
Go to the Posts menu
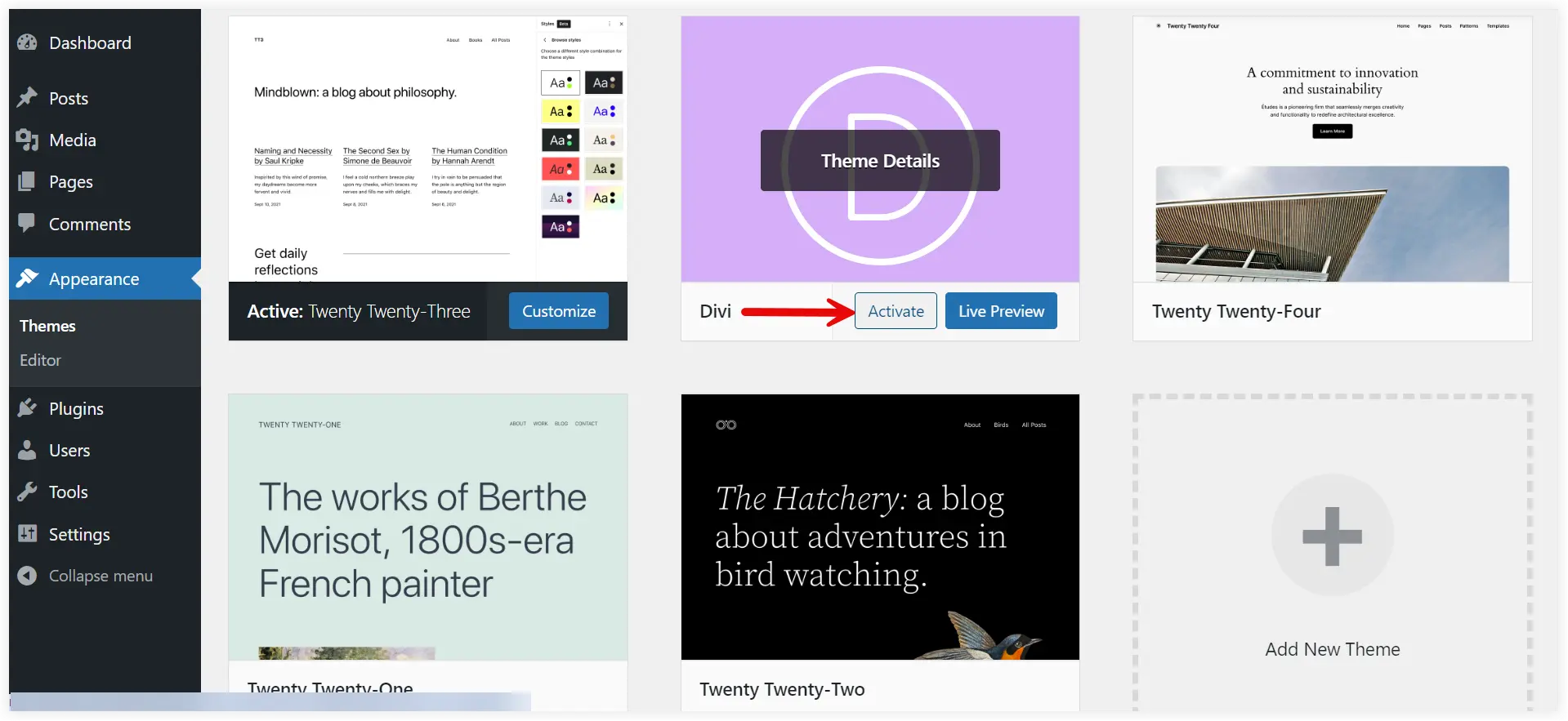point(105,98)
